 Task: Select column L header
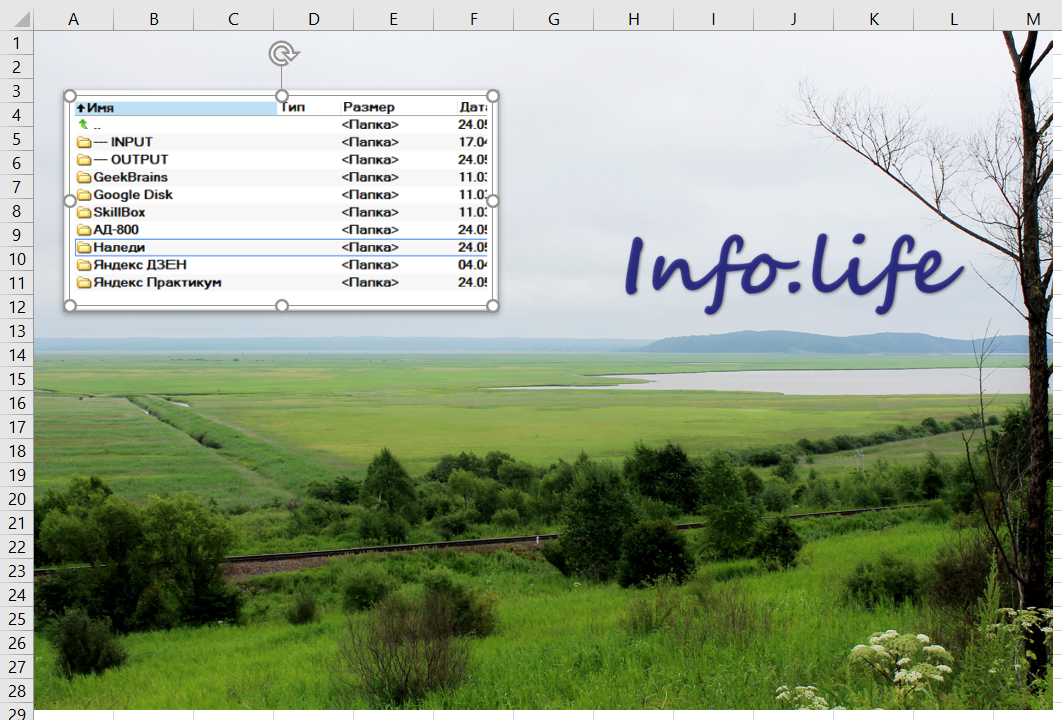[953, 19]
